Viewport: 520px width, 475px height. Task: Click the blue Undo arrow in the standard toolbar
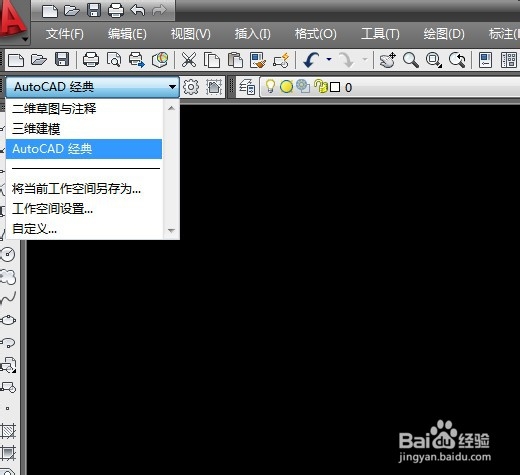coord(311,60)
